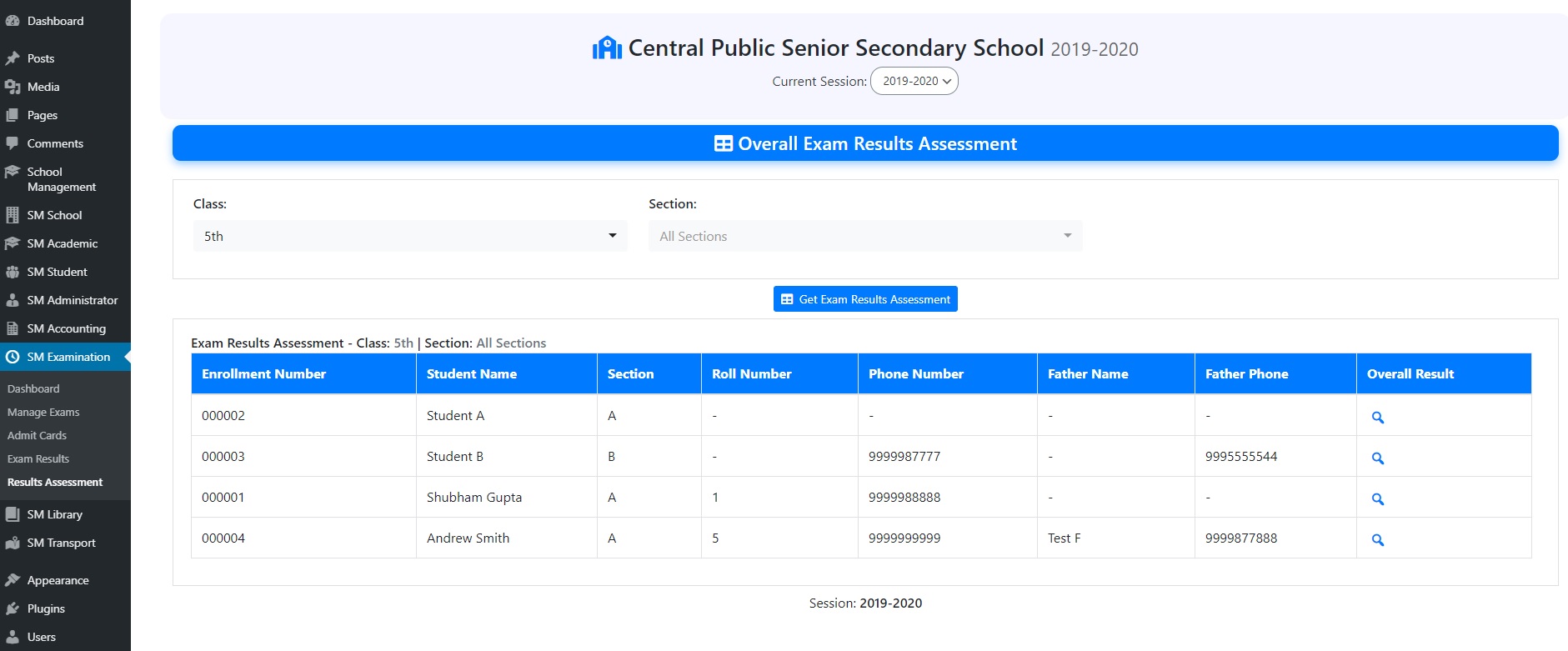Click the Dashboard gauge icon in sidebar
Screen dimensions: 1568x651
pos(13,21)
